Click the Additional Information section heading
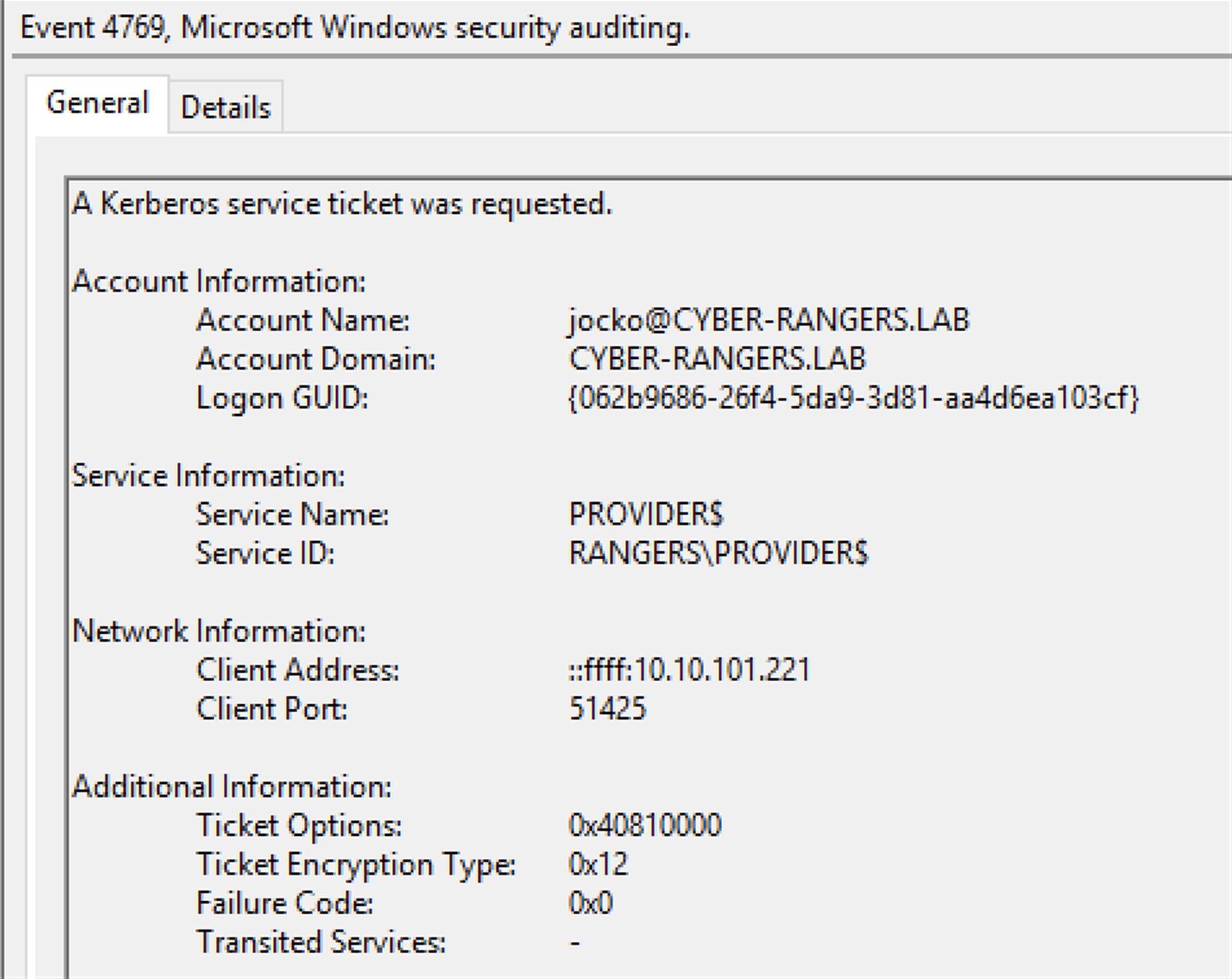Screen dimensions: 1232x979 click(232, 786)
